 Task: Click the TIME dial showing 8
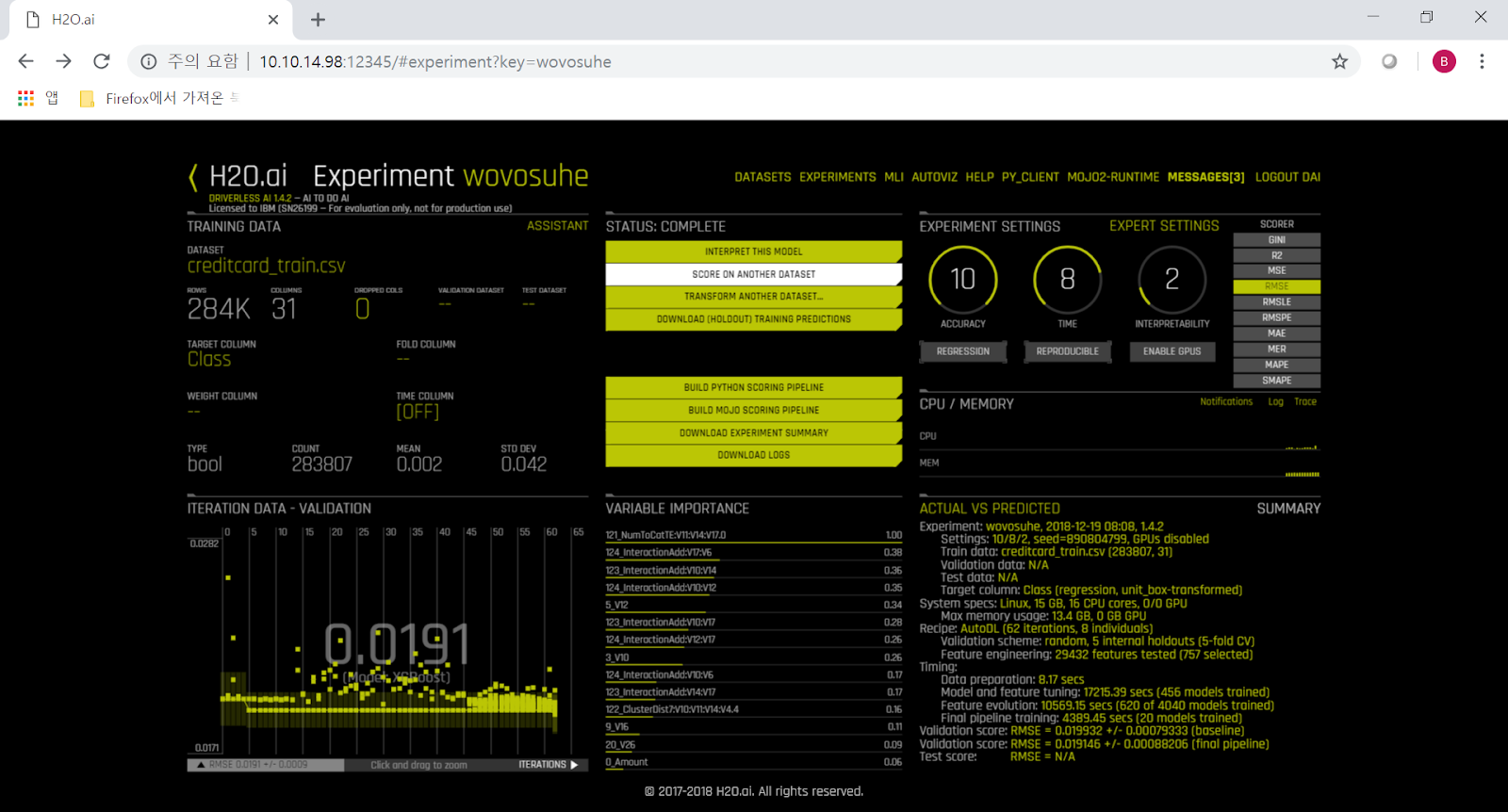[x=1067, y=280]
